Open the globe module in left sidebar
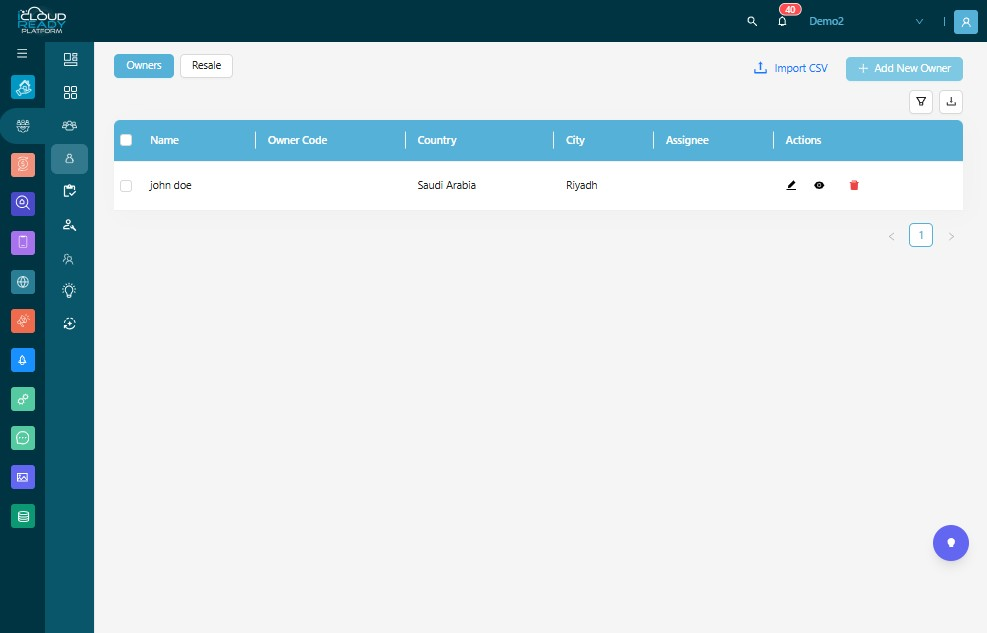This screenshot has height=633, width=987. [23, 282]
